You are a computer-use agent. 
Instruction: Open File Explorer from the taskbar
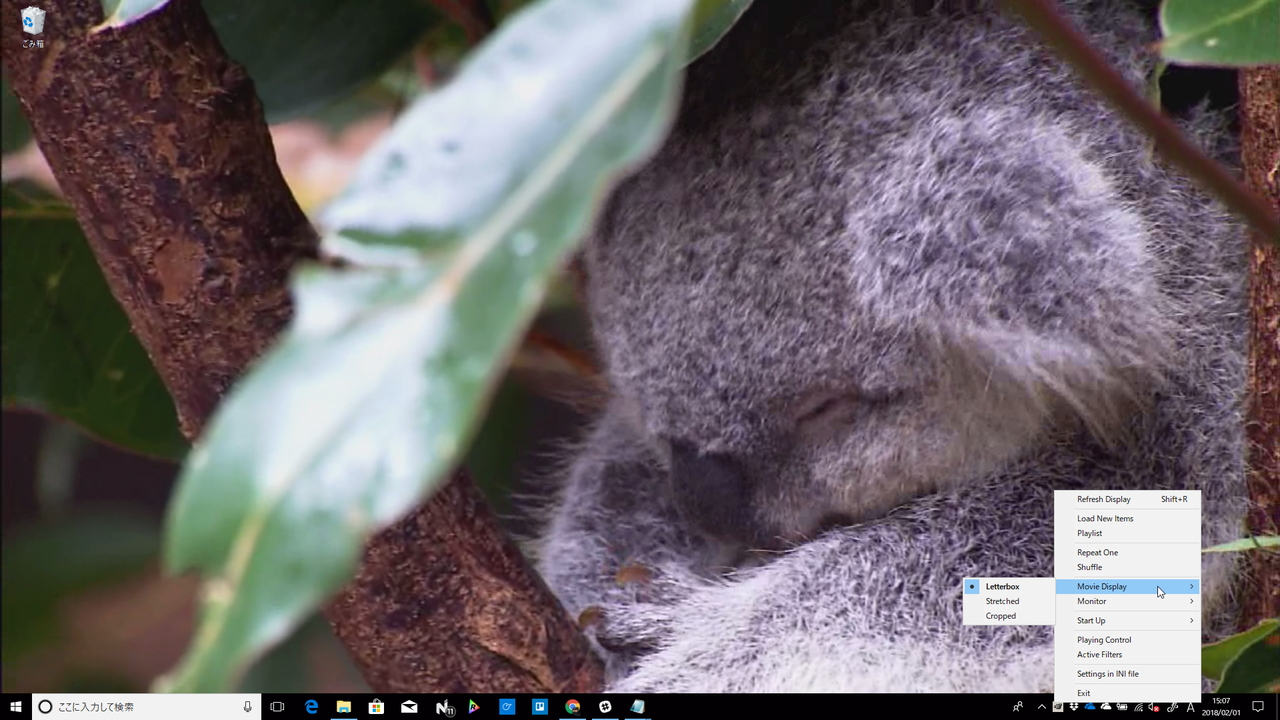click(x=344, y=707)
